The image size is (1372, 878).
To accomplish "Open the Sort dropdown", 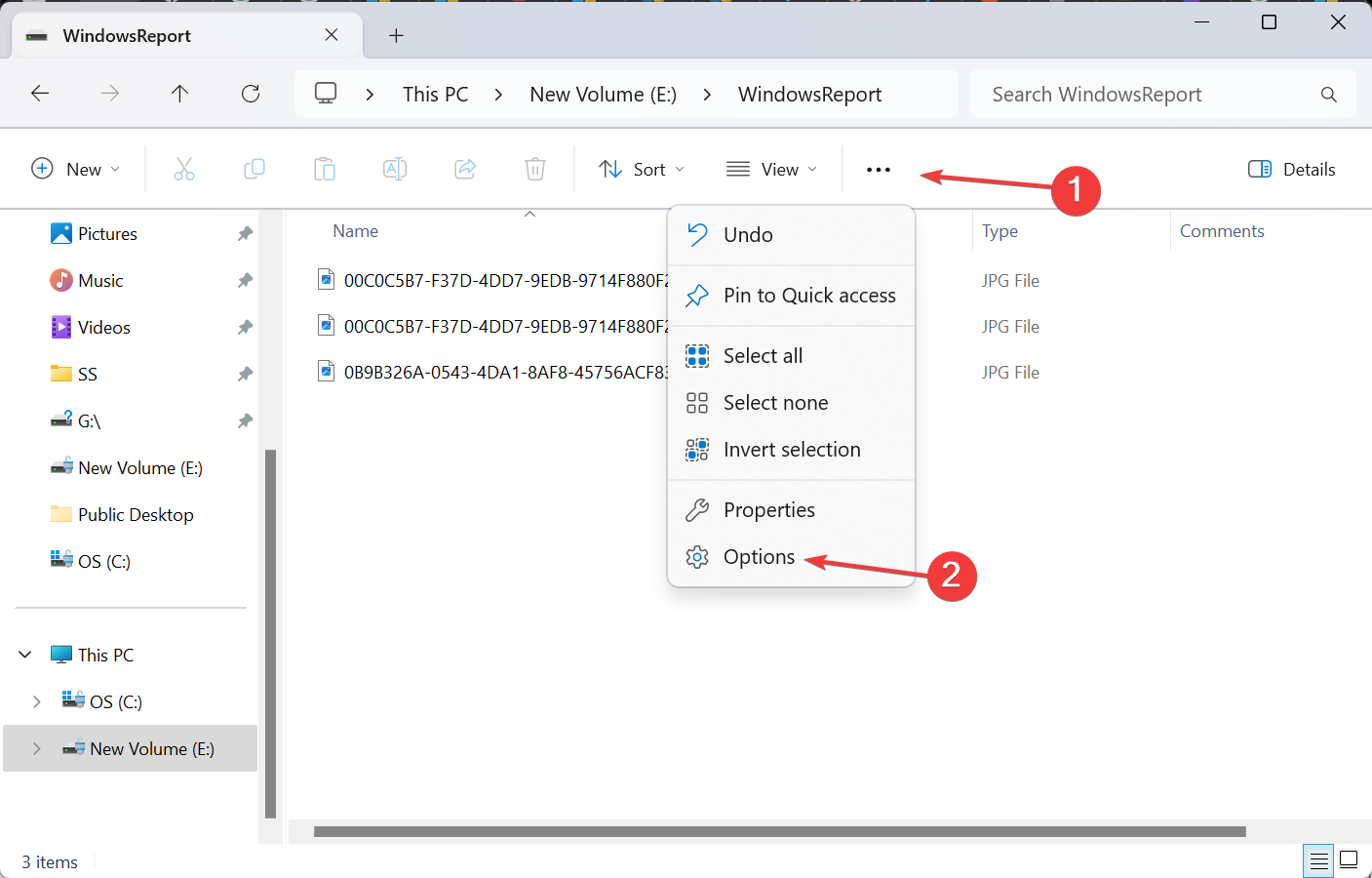I will tap(642, 169).
